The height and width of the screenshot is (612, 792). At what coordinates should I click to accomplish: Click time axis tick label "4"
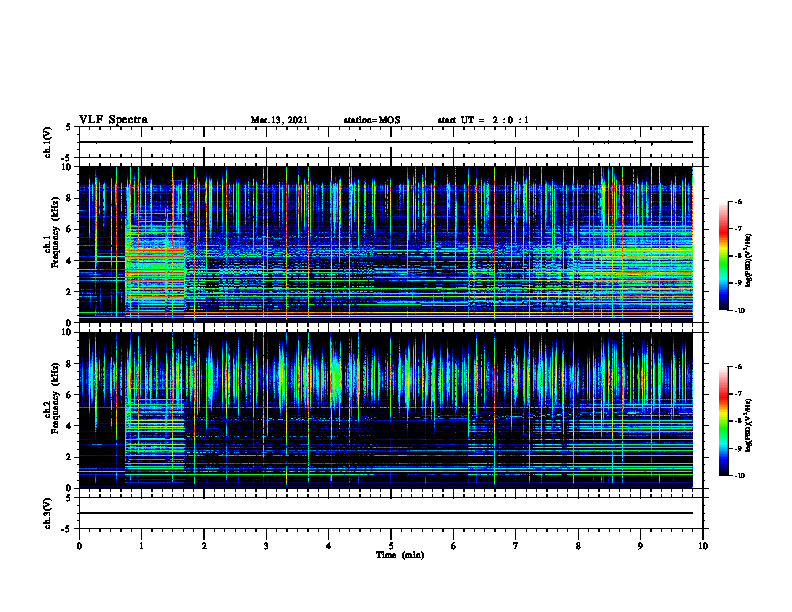pos(329,546)
